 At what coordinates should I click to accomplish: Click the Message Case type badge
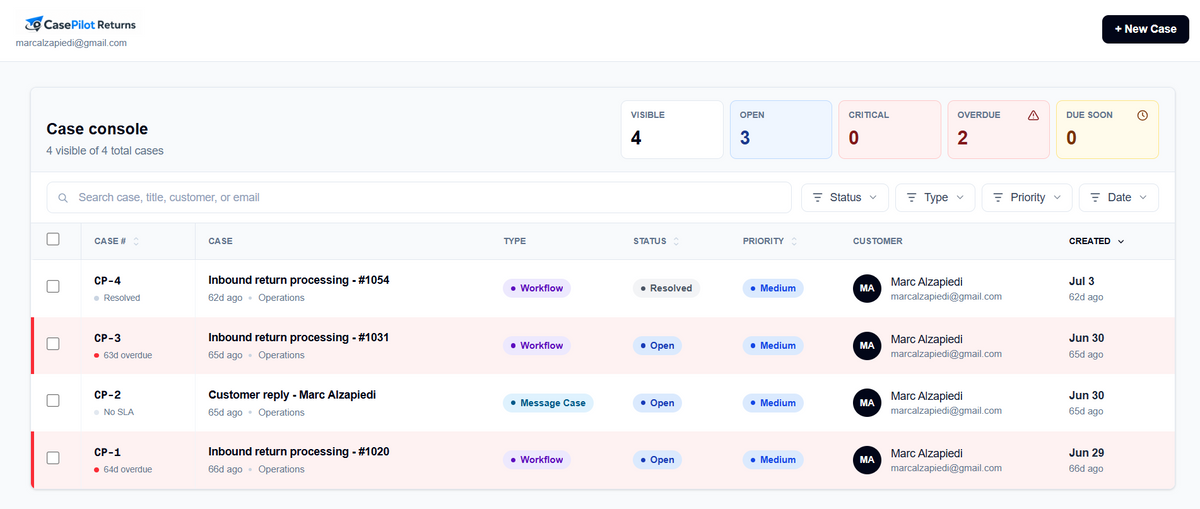(x=548, y=403)
